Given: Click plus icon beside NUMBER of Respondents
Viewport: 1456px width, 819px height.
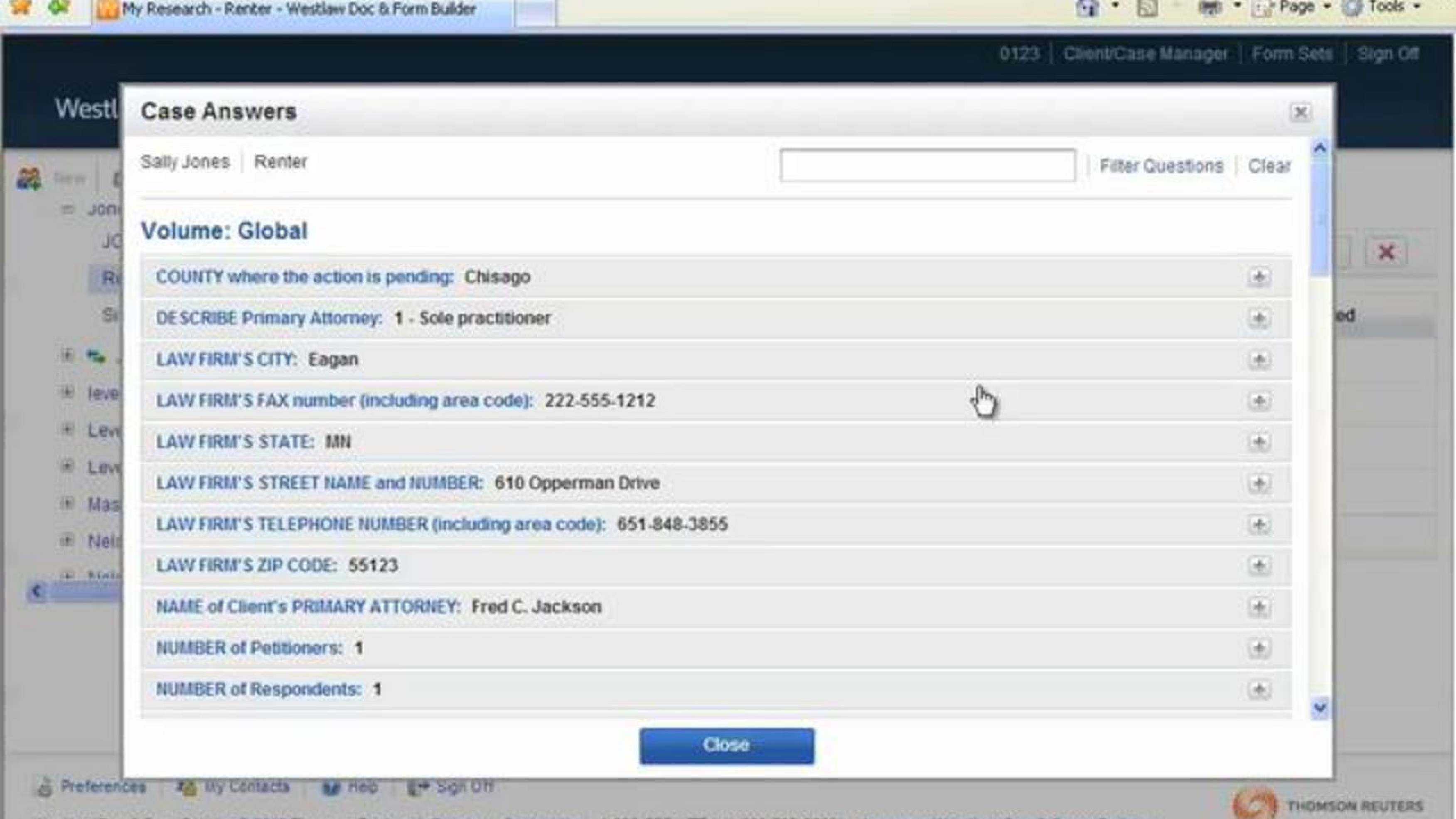Looking at the screenshot, I should 1258,690.
